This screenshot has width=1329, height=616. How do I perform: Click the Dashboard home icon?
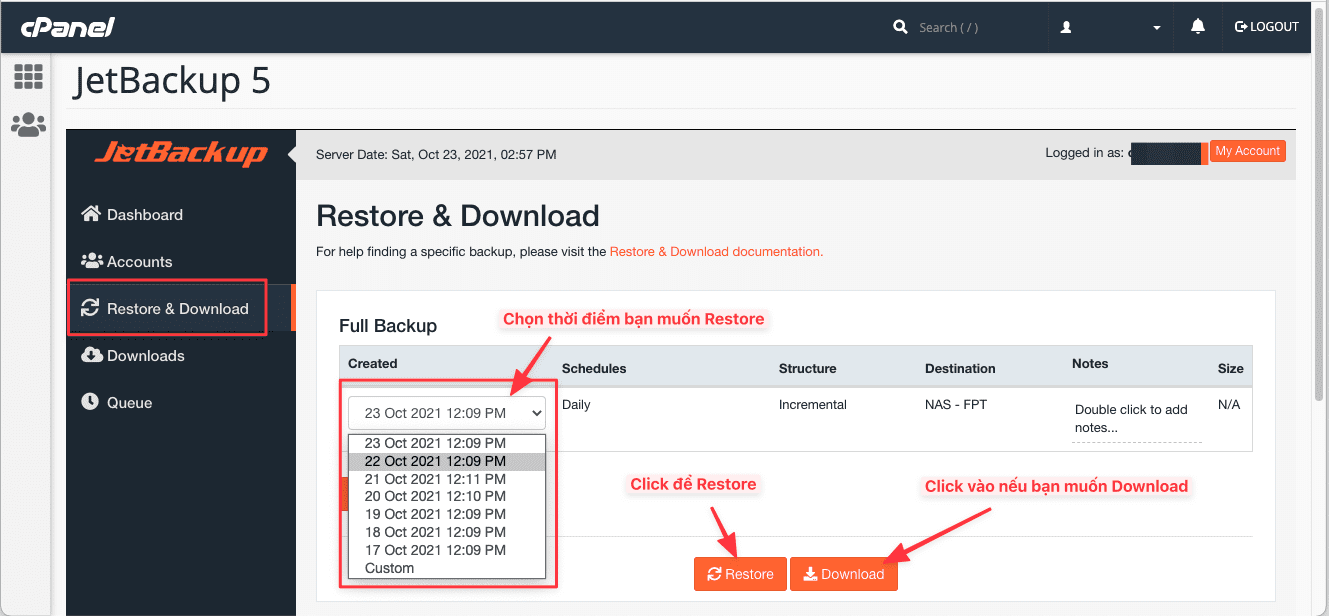pos(91,214)
